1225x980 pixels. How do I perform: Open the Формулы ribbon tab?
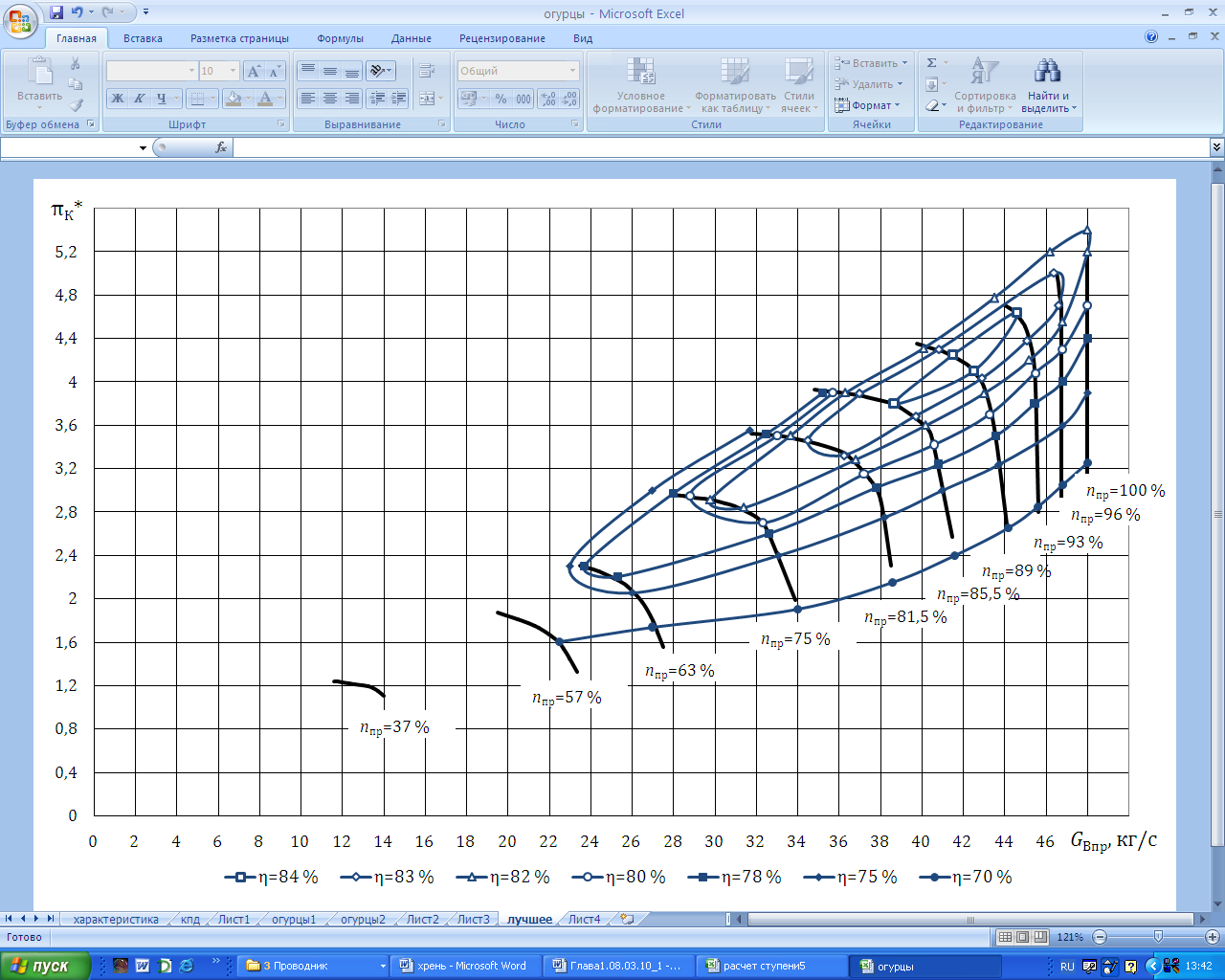tap(340, 38)
